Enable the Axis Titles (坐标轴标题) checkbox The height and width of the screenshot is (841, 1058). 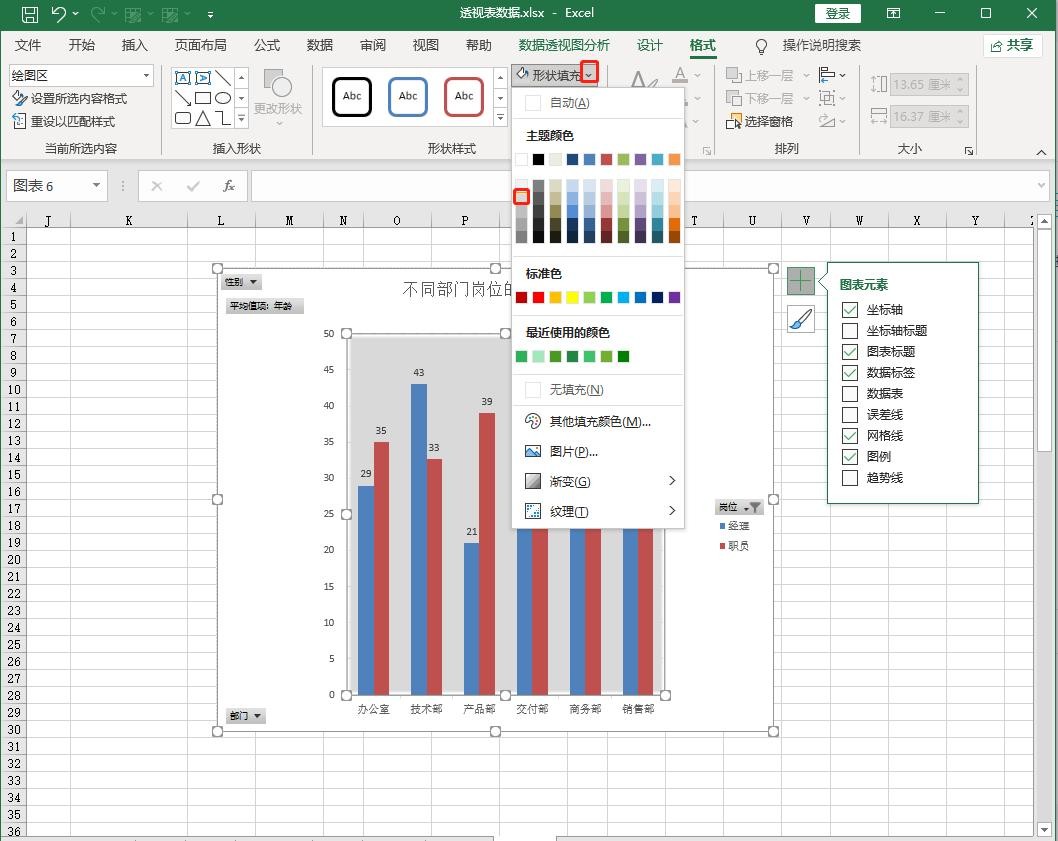click(x=850, y=331)
